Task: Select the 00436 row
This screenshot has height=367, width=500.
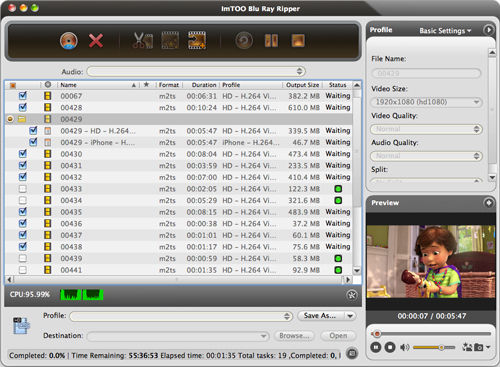Action: (x=179, y=224)
